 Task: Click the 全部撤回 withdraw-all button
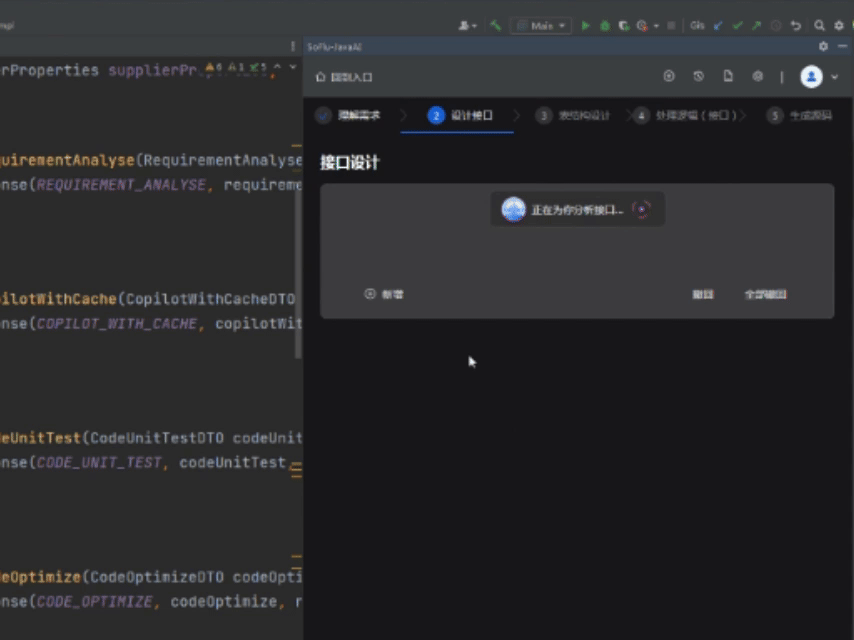765,295
